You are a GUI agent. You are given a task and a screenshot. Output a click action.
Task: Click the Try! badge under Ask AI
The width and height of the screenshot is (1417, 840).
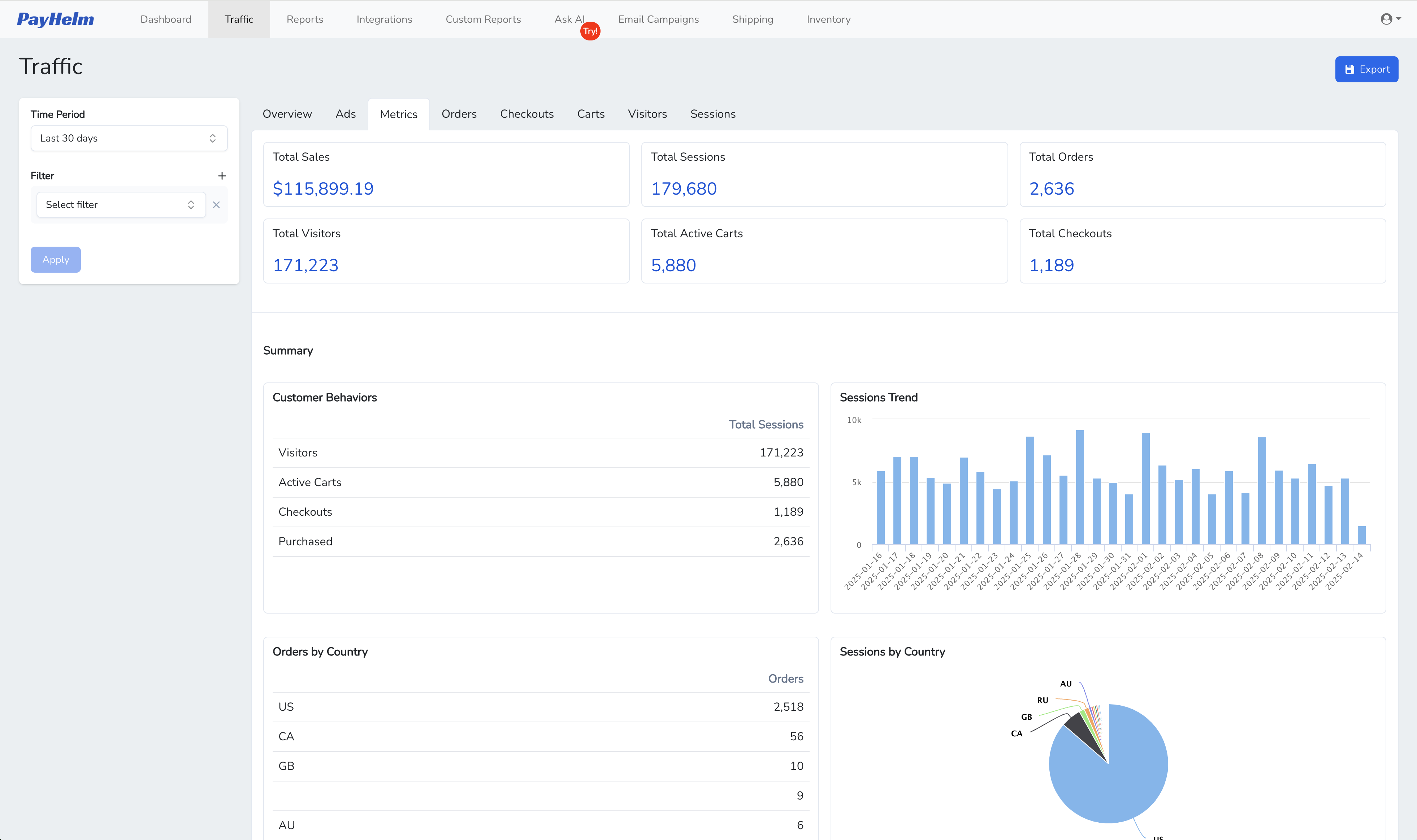[x=590, y=31]
